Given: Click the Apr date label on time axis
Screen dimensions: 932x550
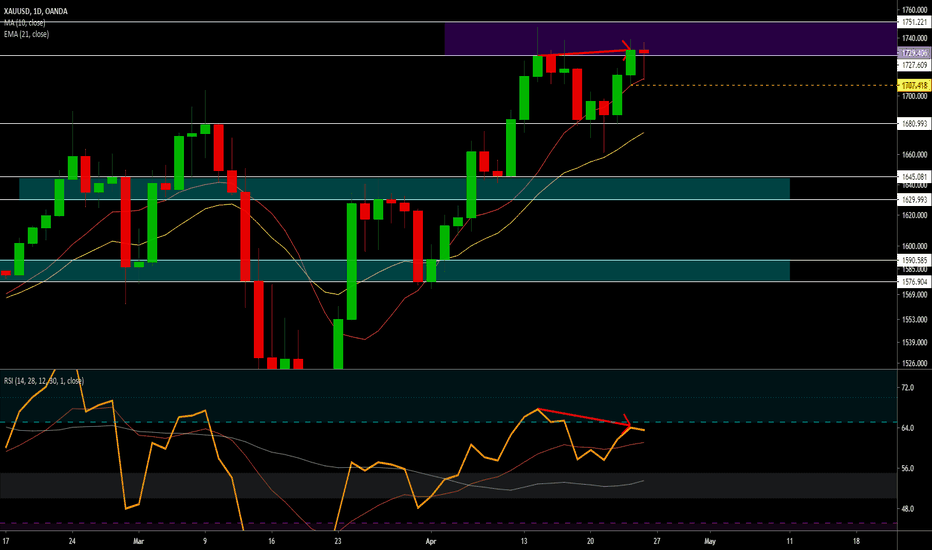Looking at the screenshot, I should pyautogui.click(x=431, y=542).
